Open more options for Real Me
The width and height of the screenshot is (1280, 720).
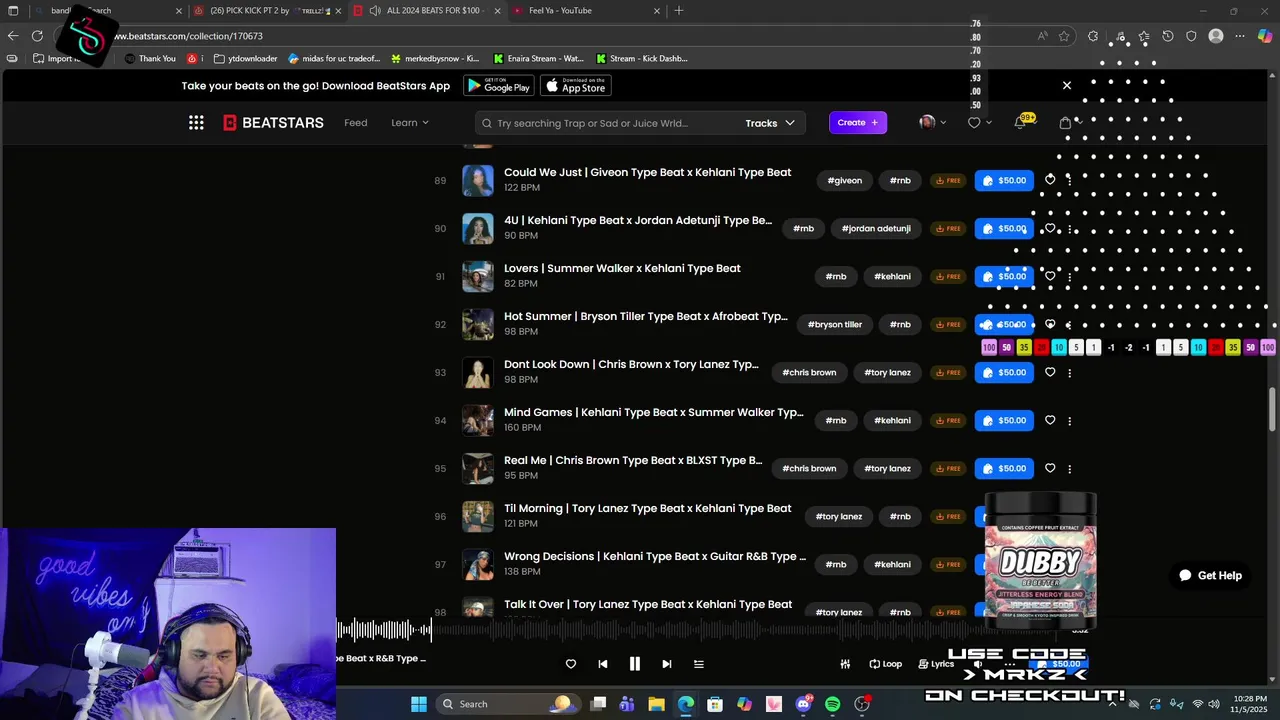coord(1070,468)
